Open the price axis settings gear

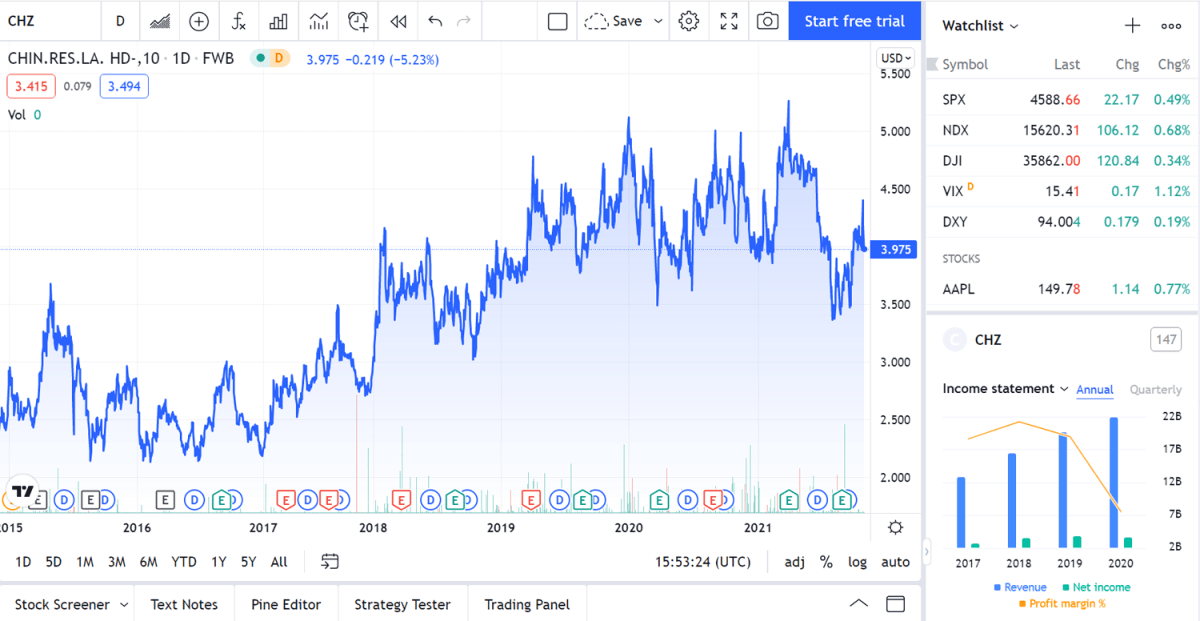895,527
